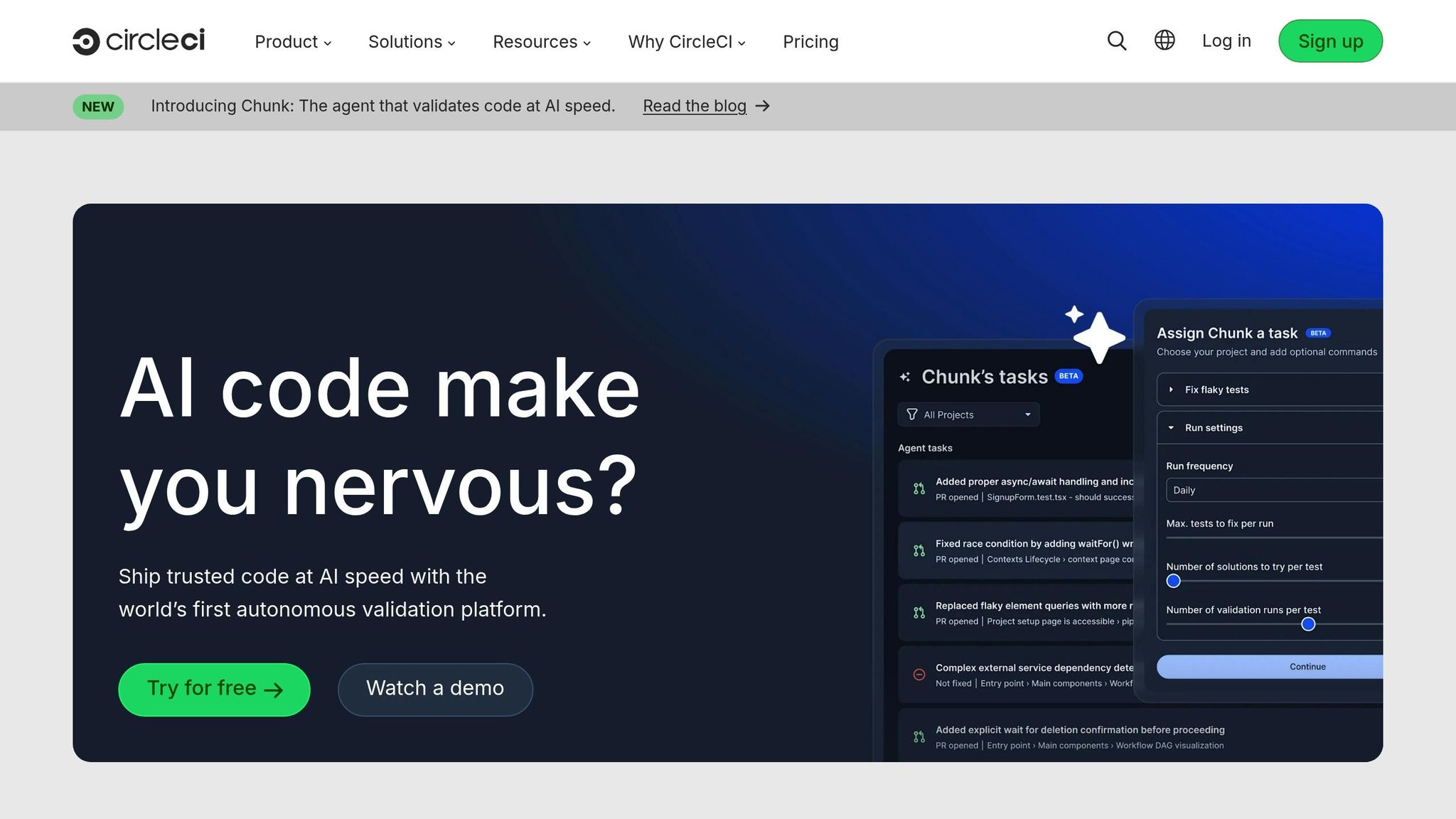This screenshot has width=1456, height=819.
Task: Click the Try for free button
Action: pyautogui.click(x=213, y=688)
